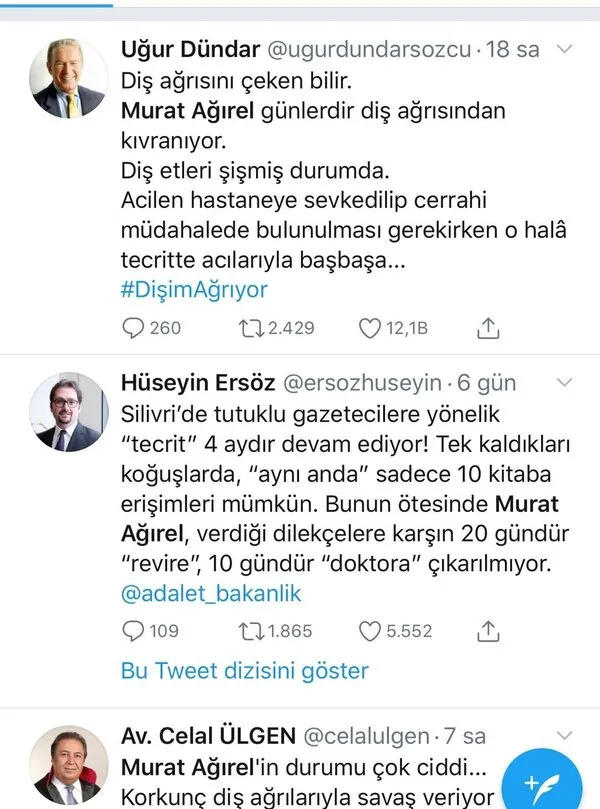Like Hüseyin Ersöz's tweet

(371, 630)
